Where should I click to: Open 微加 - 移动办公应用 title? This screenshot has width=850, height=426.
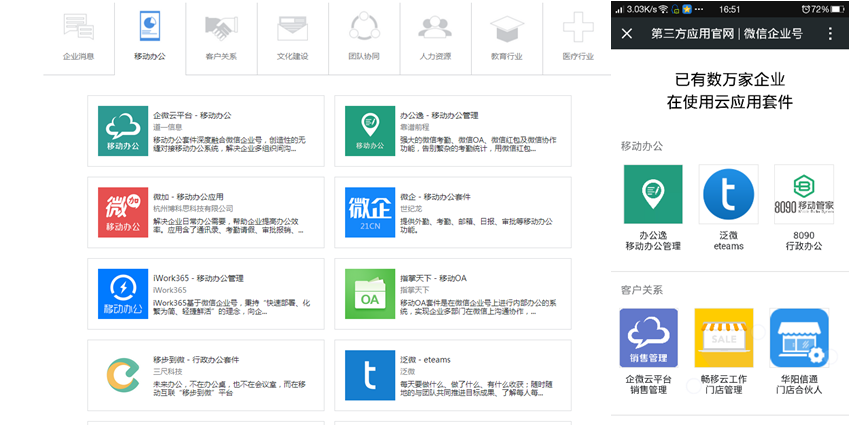pyautogui.click(x=188, y=197)
